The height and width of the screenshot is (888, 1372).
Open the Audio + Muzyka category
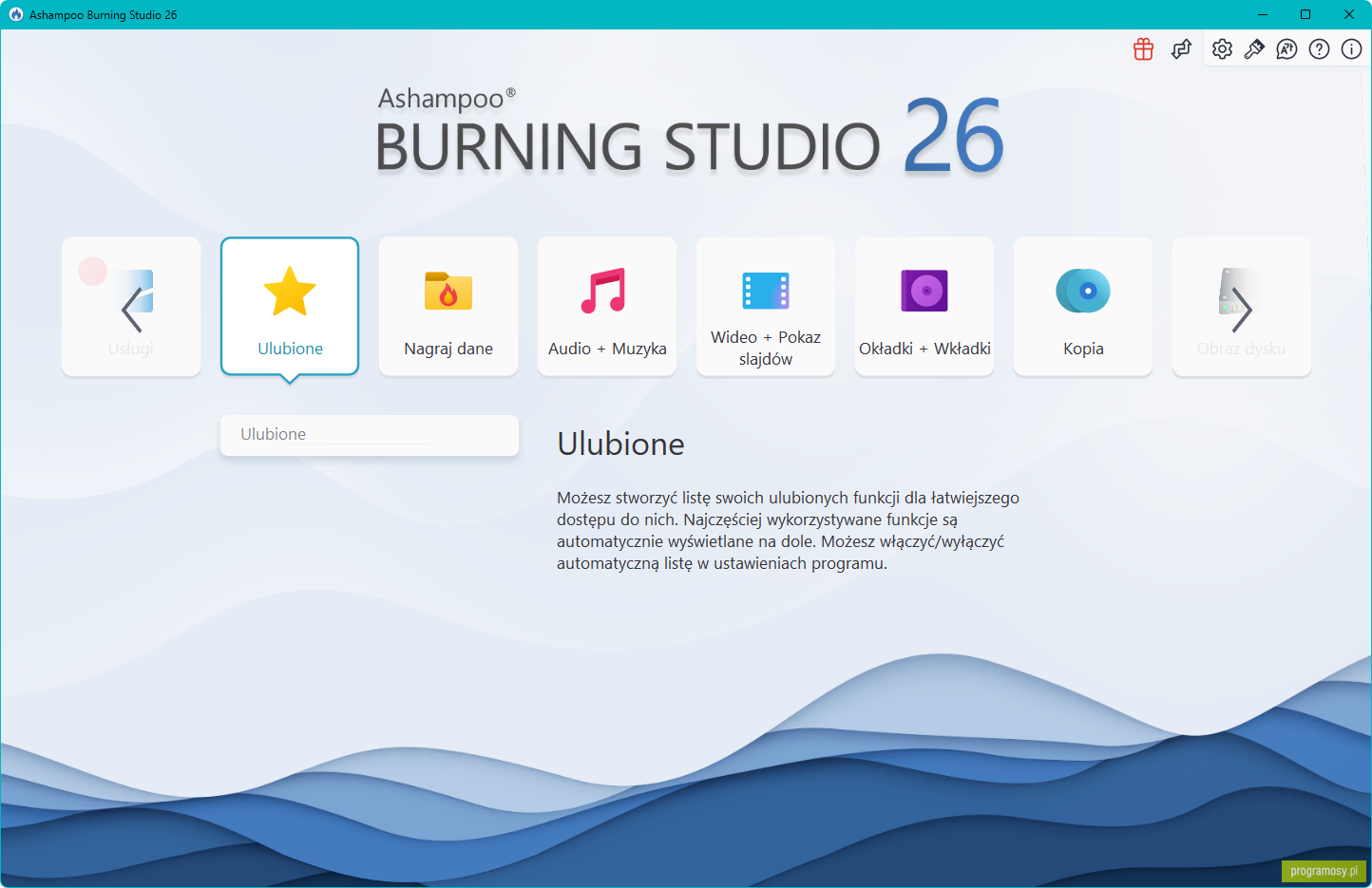pyautogui.click(x=607, y=306)
